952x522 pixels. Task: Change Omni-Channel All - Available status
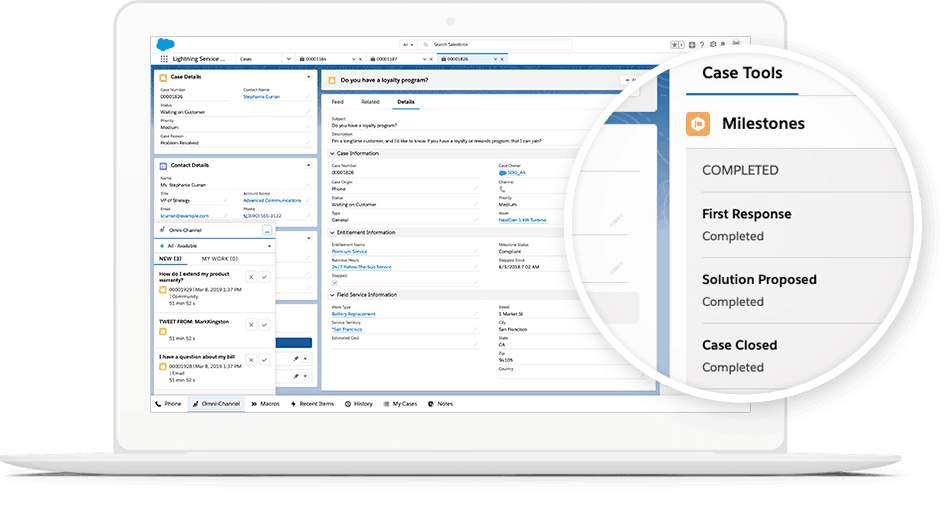214,246
